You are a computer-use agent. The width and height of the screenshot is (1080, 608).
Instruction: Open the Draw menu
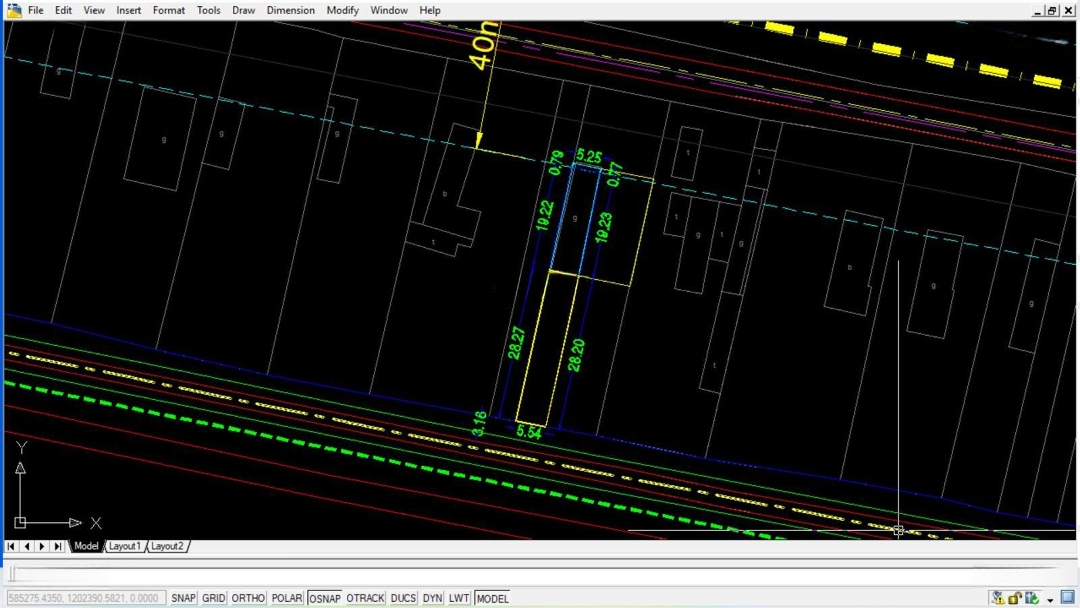pos(243,10)
